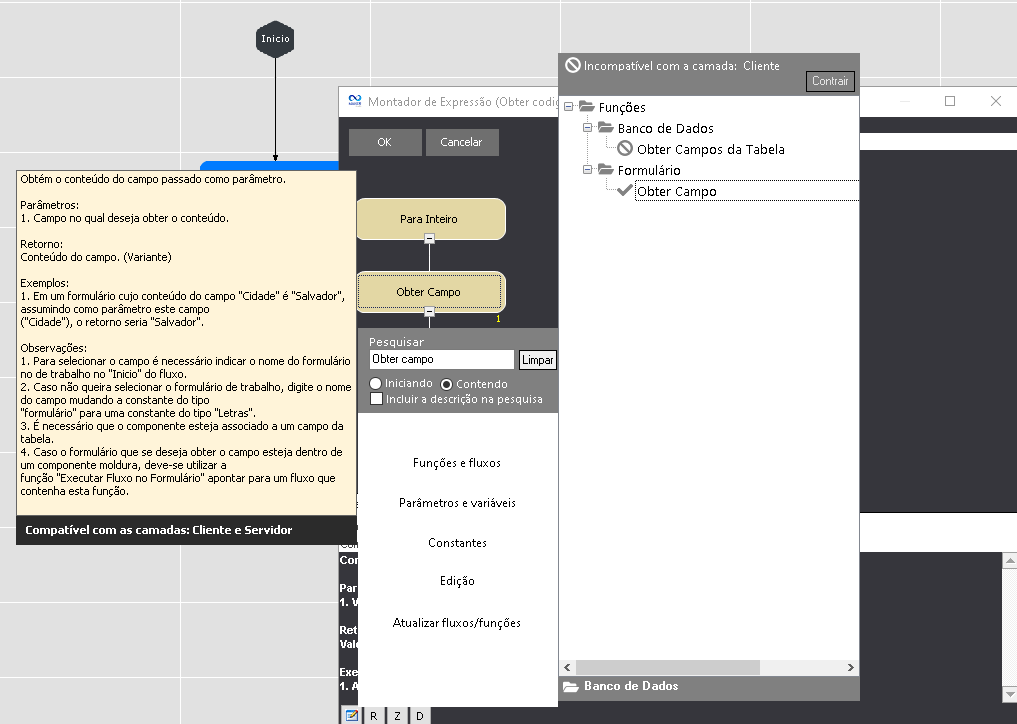Click the Banco de Dados folder icon in tree

click(x=605, y=128)
